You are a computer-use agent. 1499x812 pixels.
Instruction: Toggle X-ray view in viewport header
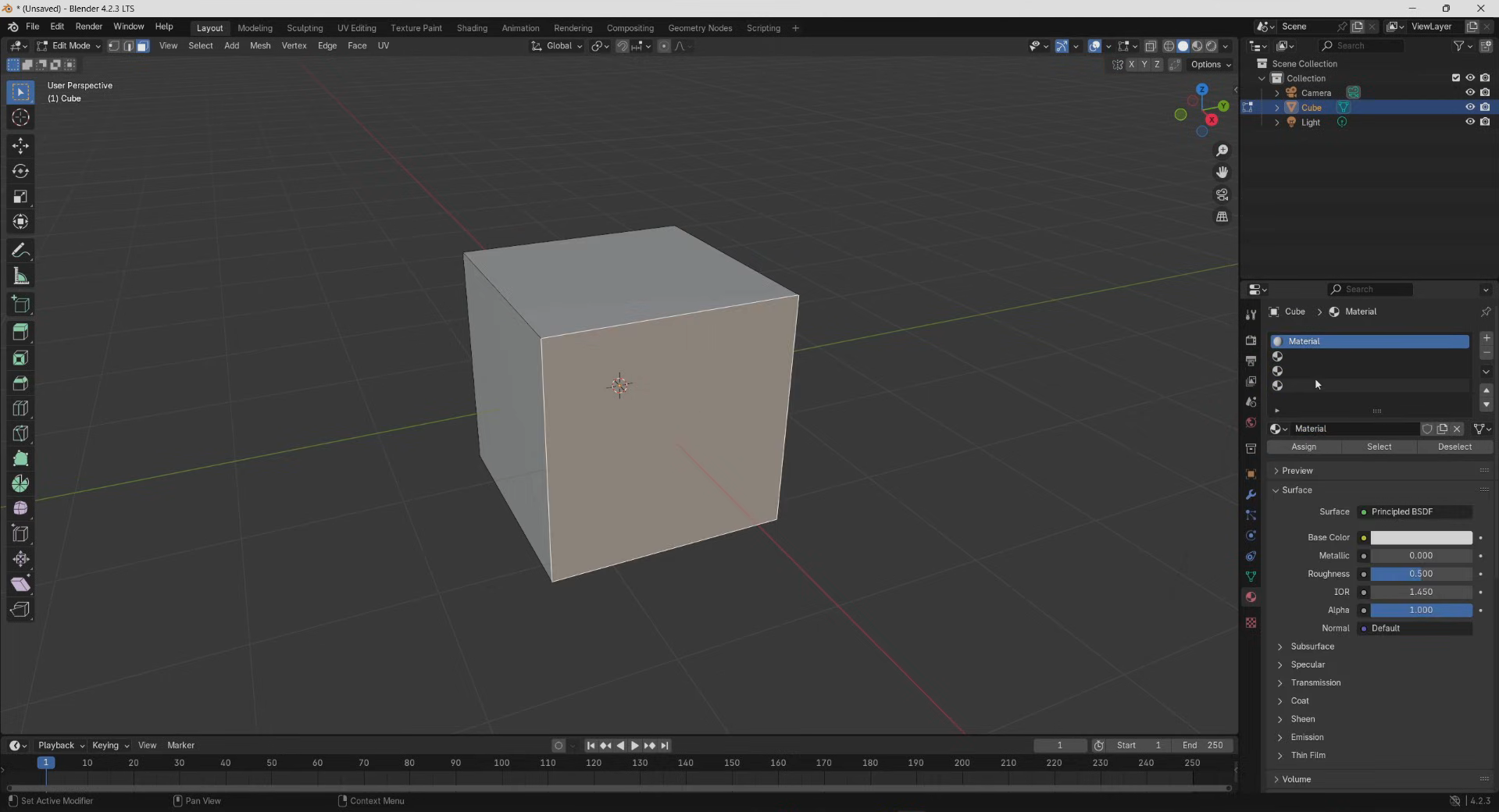click(x=1150, y=46)
